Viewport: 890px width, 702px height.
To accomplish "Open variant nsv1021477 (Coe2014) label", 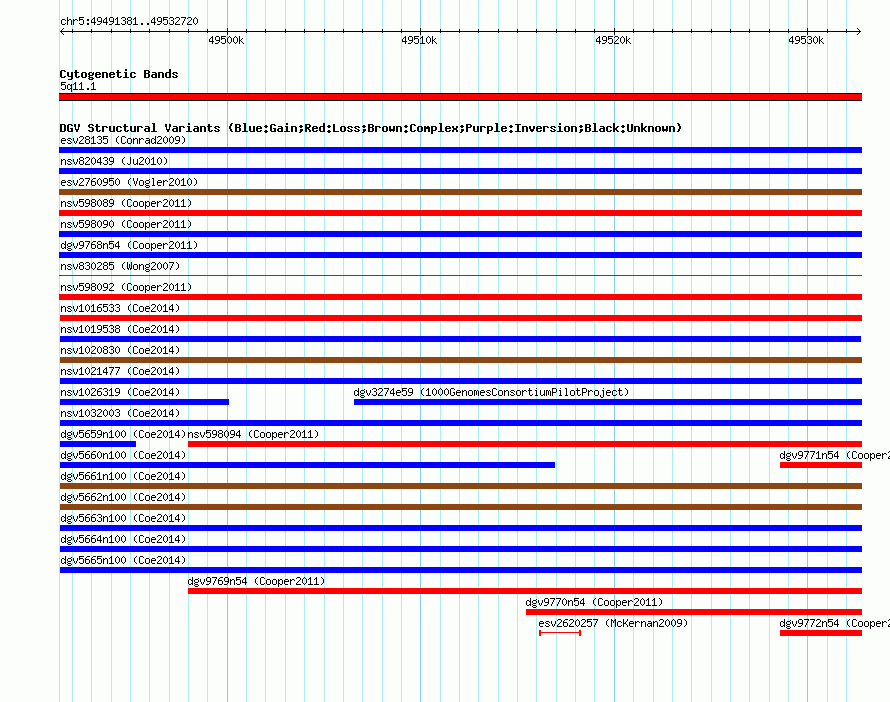I will click(x=120, y=371).
